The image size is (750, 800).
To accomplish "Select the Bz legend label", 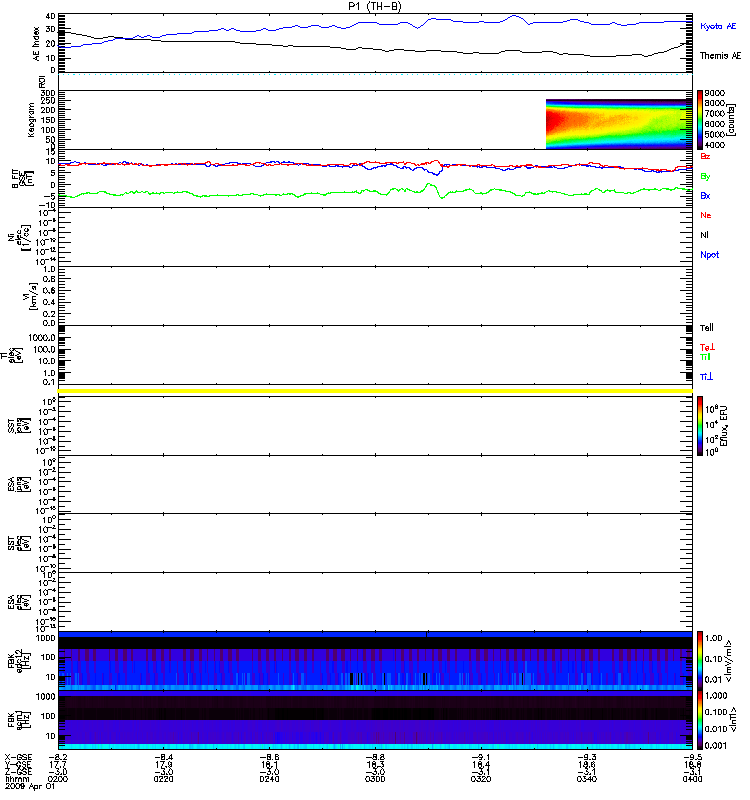I will click(x=705, y=156).
